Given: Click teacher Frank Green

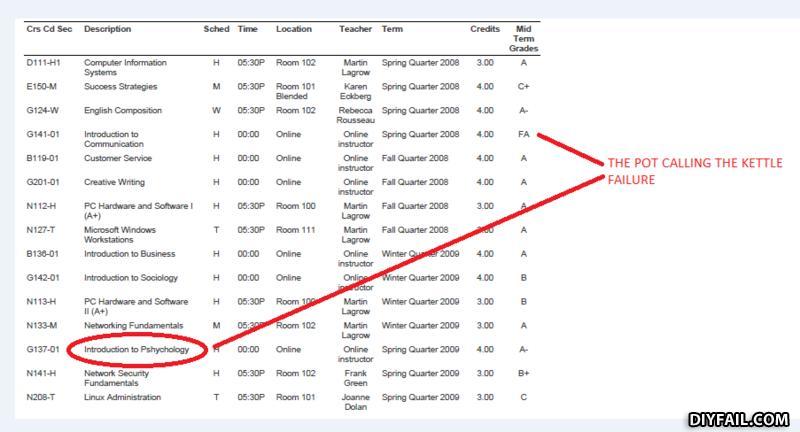Looking at the screenshot, I should [356, 379].
